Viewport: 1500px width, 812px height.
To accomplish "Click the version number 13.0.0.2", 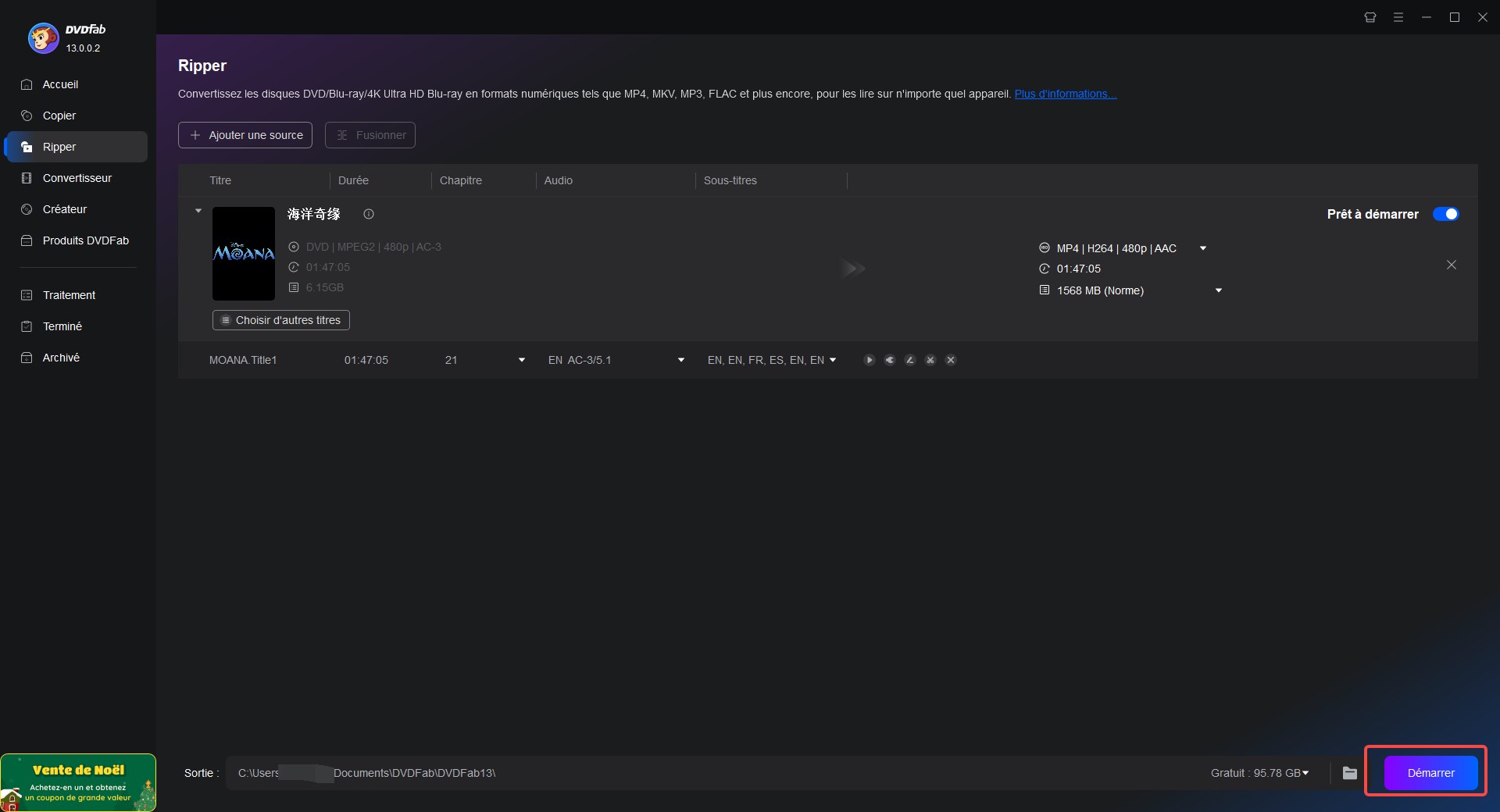I will 83,48.
